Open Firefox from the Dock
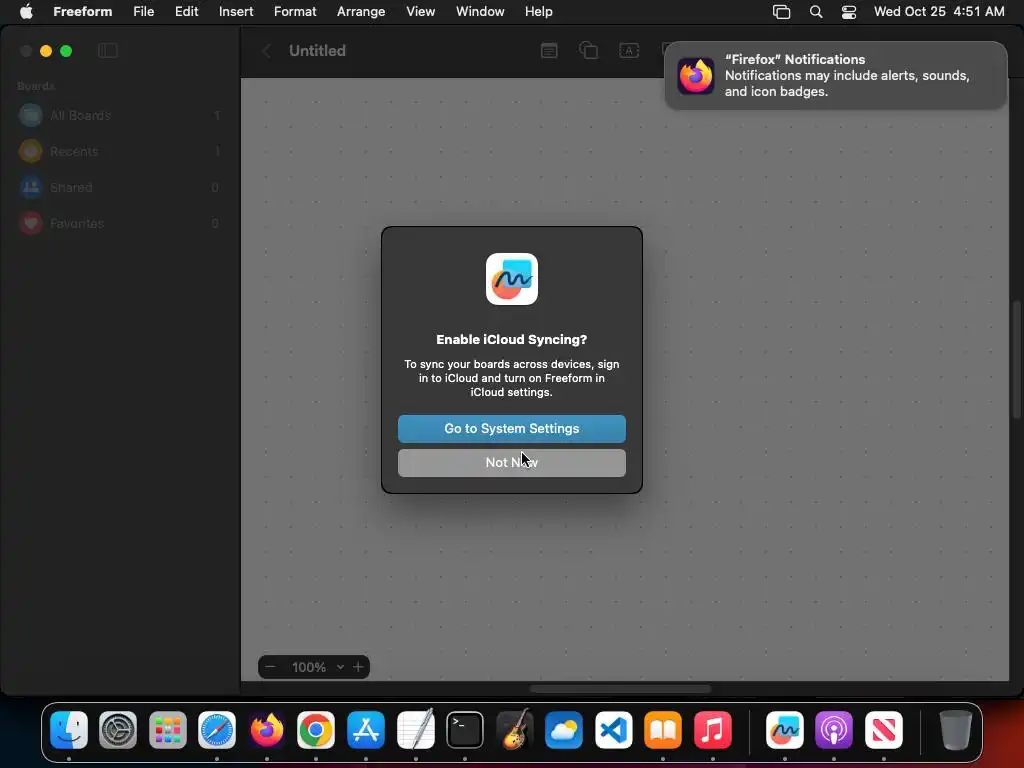 266,729
